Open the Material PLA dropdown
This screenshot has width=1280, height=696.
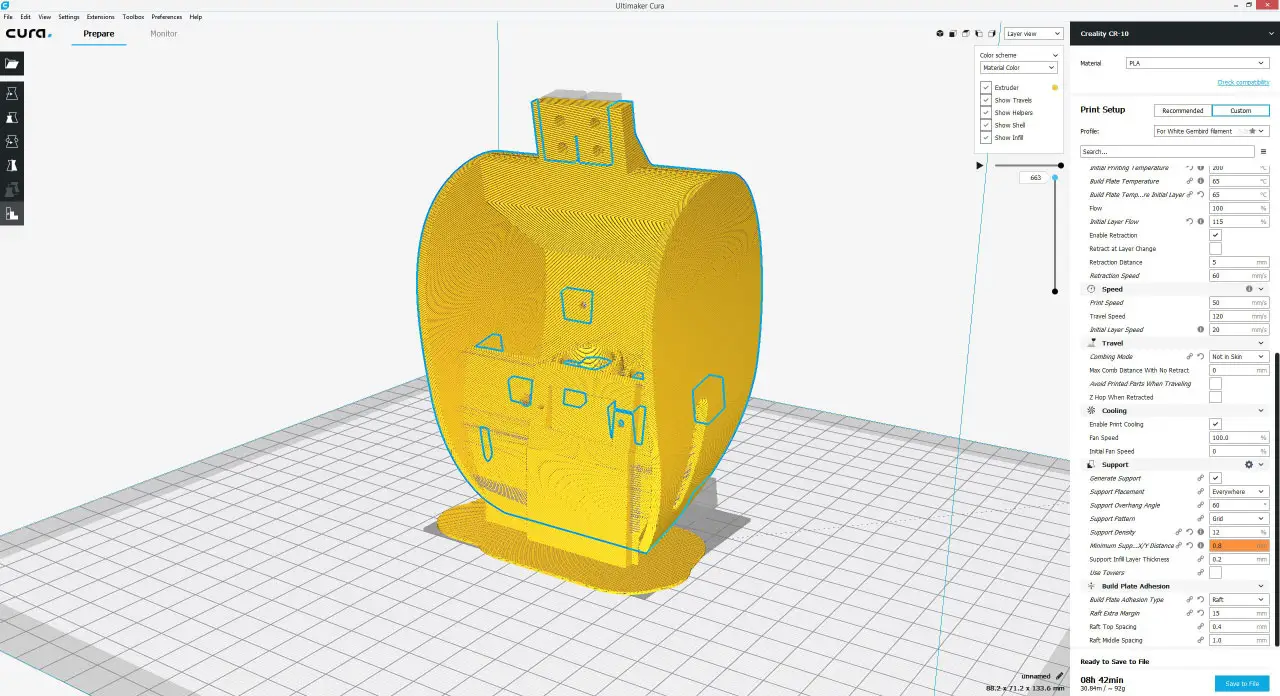click(x=1197, y=63)
